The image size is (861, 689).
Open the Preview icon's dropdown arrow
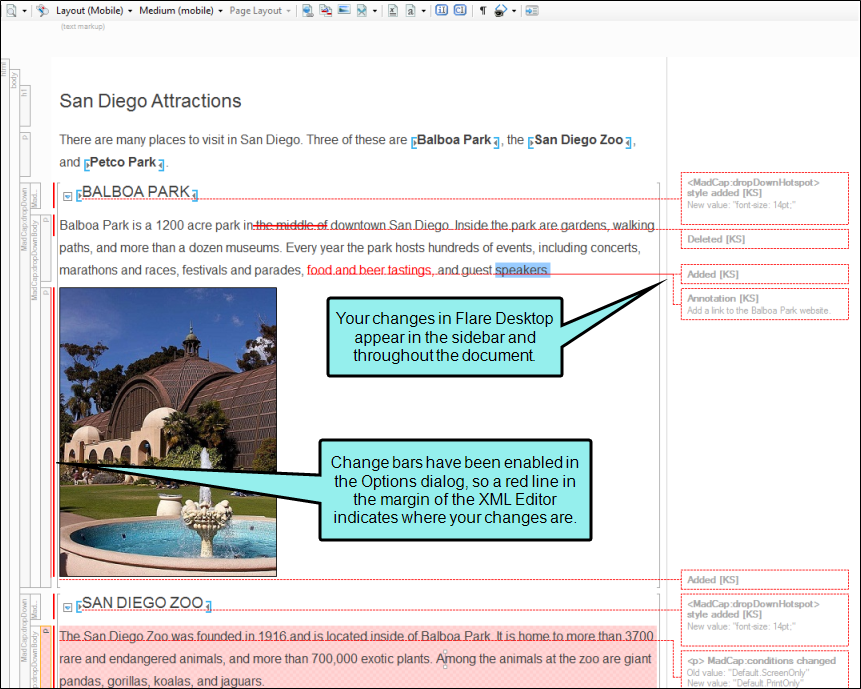tap(24, 11)
